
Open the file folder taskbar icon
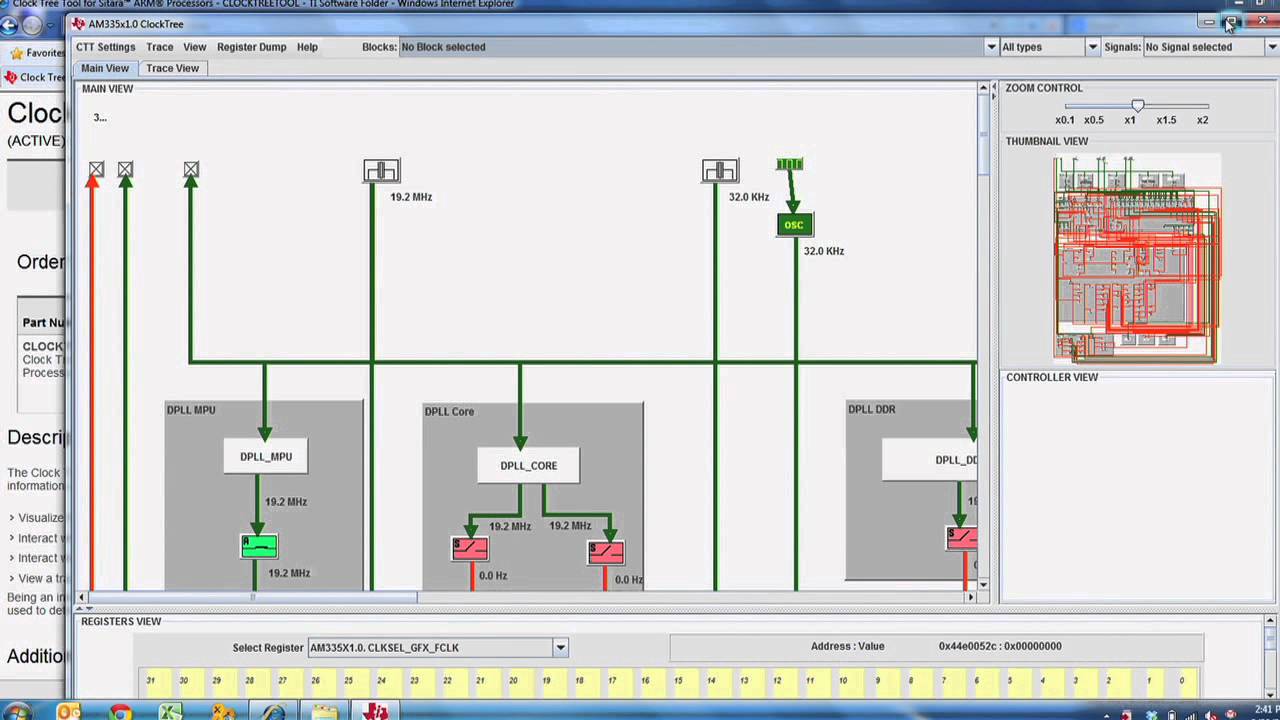click(325, 712)
